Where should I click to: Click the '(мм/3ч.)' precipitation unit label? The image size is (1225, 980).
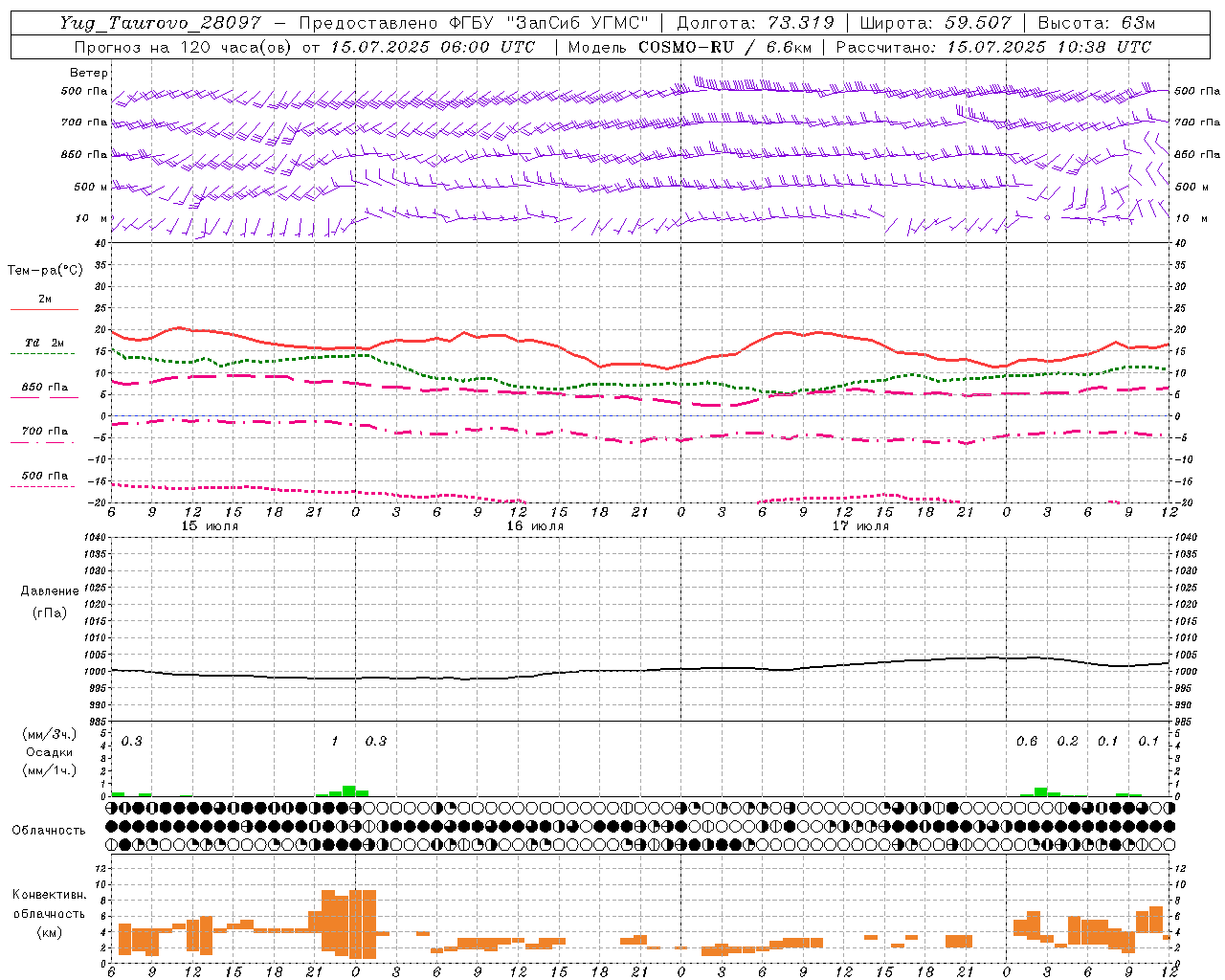point(50,735)
